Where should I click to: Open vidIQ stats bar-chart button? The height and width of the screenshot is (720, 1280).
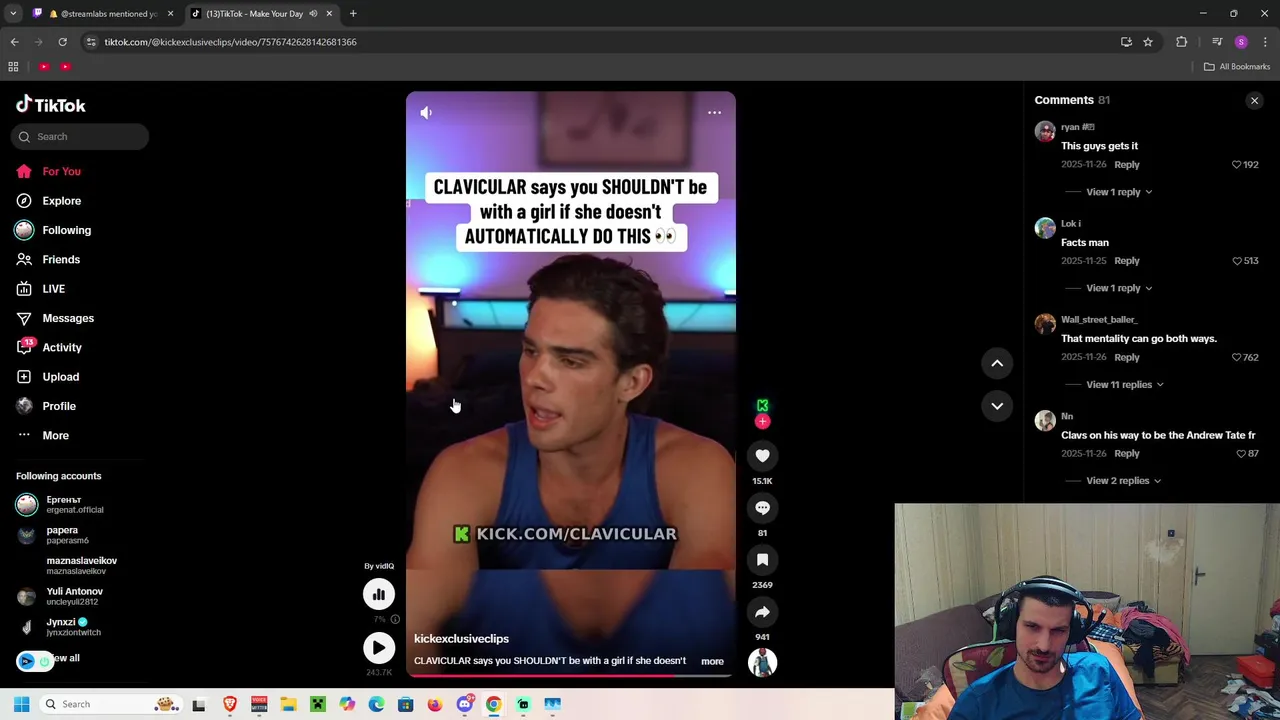click(379, 595)
